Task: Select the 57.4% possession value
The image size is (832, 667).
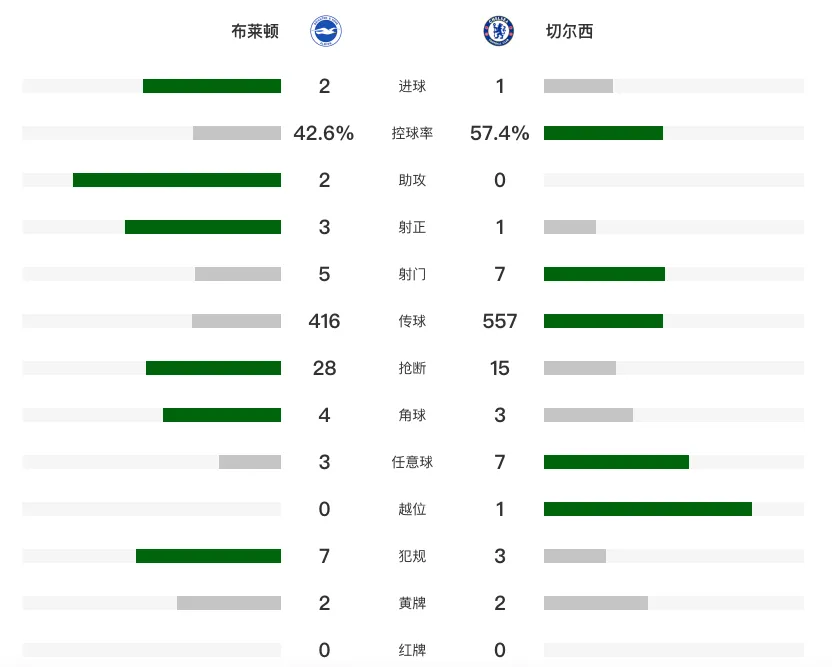Action: click(499, 133)
